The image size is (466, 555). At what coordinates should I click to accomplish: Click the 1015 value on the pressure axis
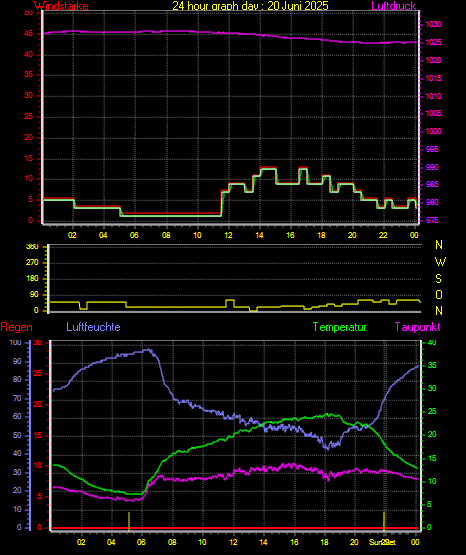click(433, 78)
